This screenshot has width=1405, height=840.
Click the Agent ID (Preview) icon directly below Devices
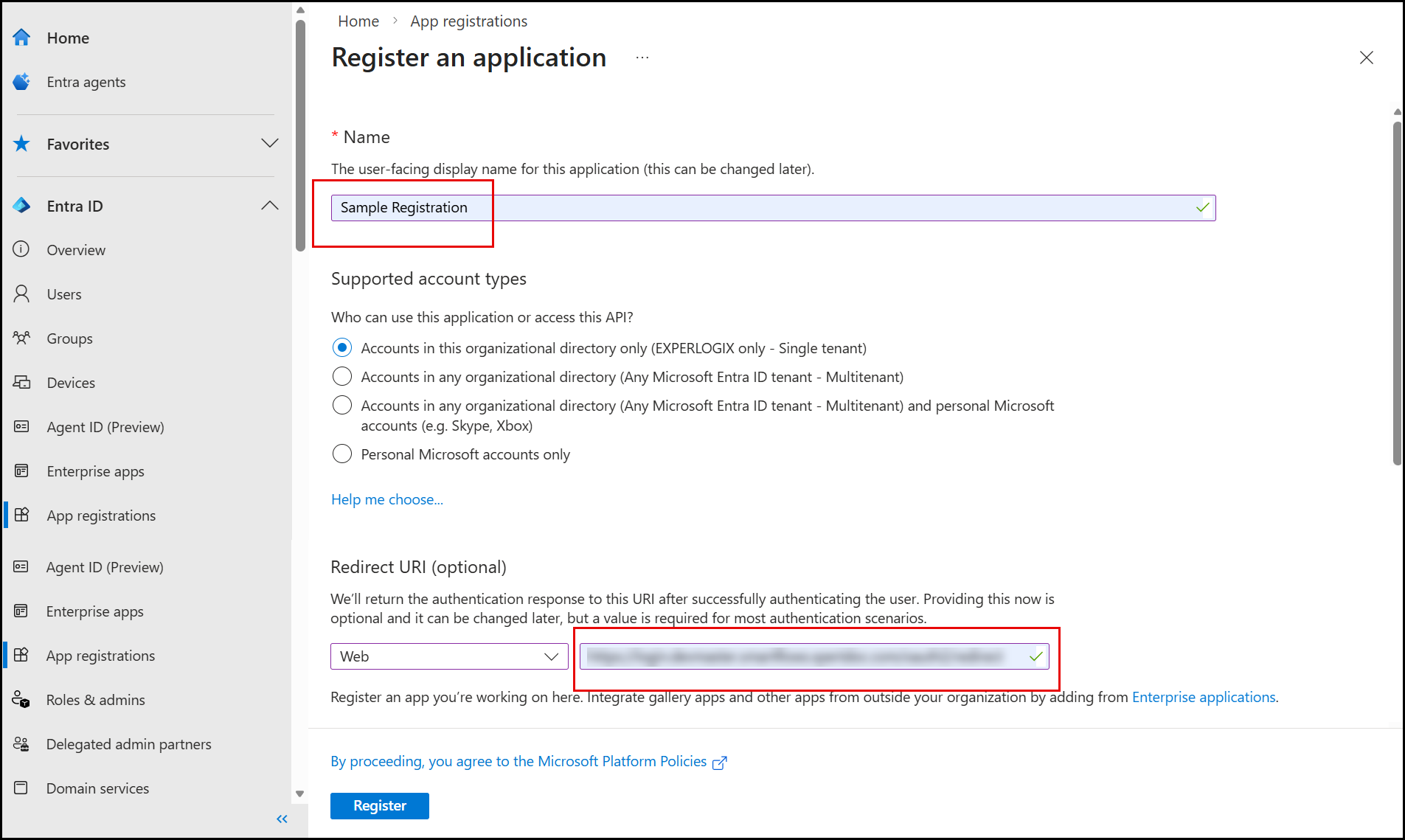click(21, 426)
